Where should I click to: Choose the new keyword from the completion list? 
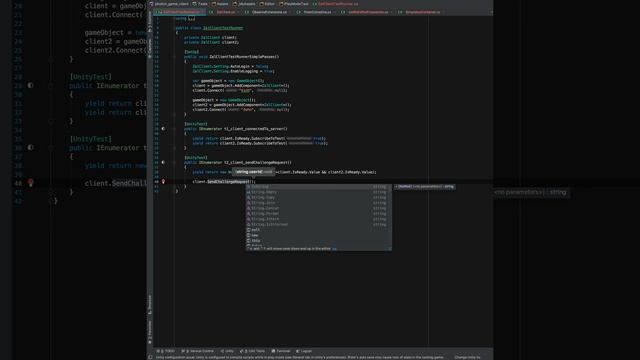[317, 235]
